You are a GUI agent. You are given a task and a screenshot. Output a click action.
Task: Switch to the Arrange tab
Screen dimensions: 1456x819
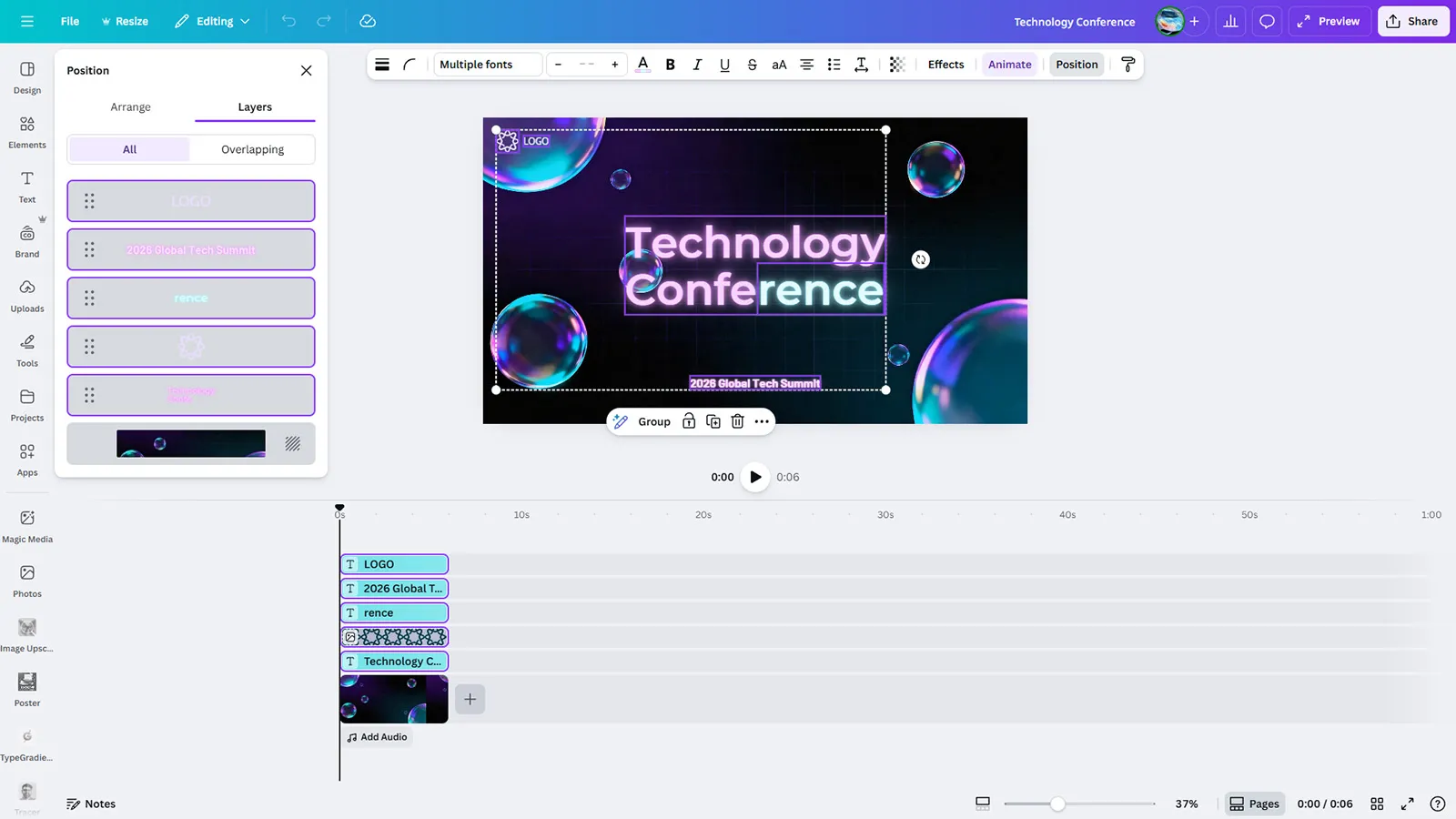[x=130, y=107]
